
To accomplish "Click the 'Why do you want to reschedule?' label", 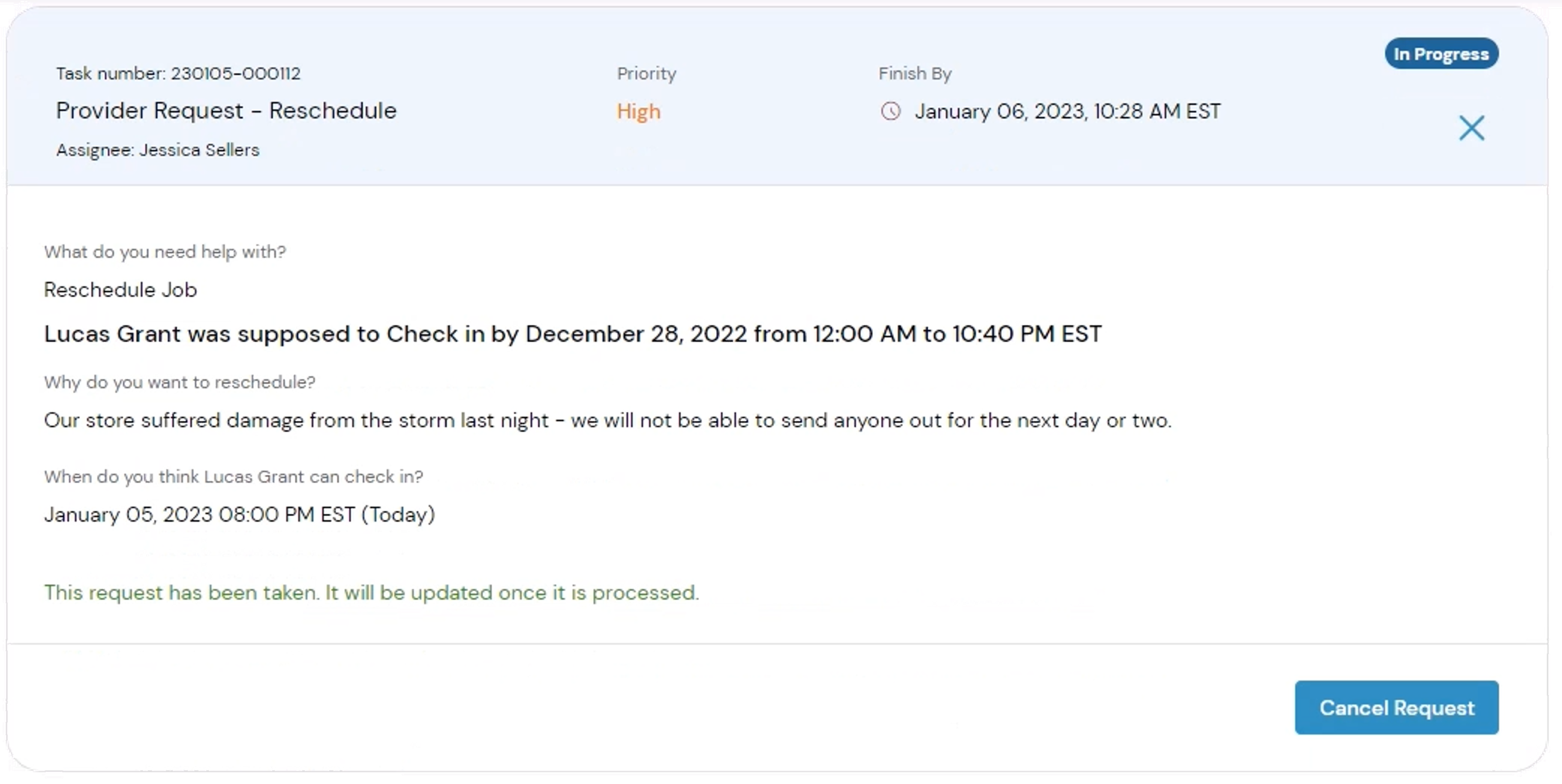I will click(180, 382).
